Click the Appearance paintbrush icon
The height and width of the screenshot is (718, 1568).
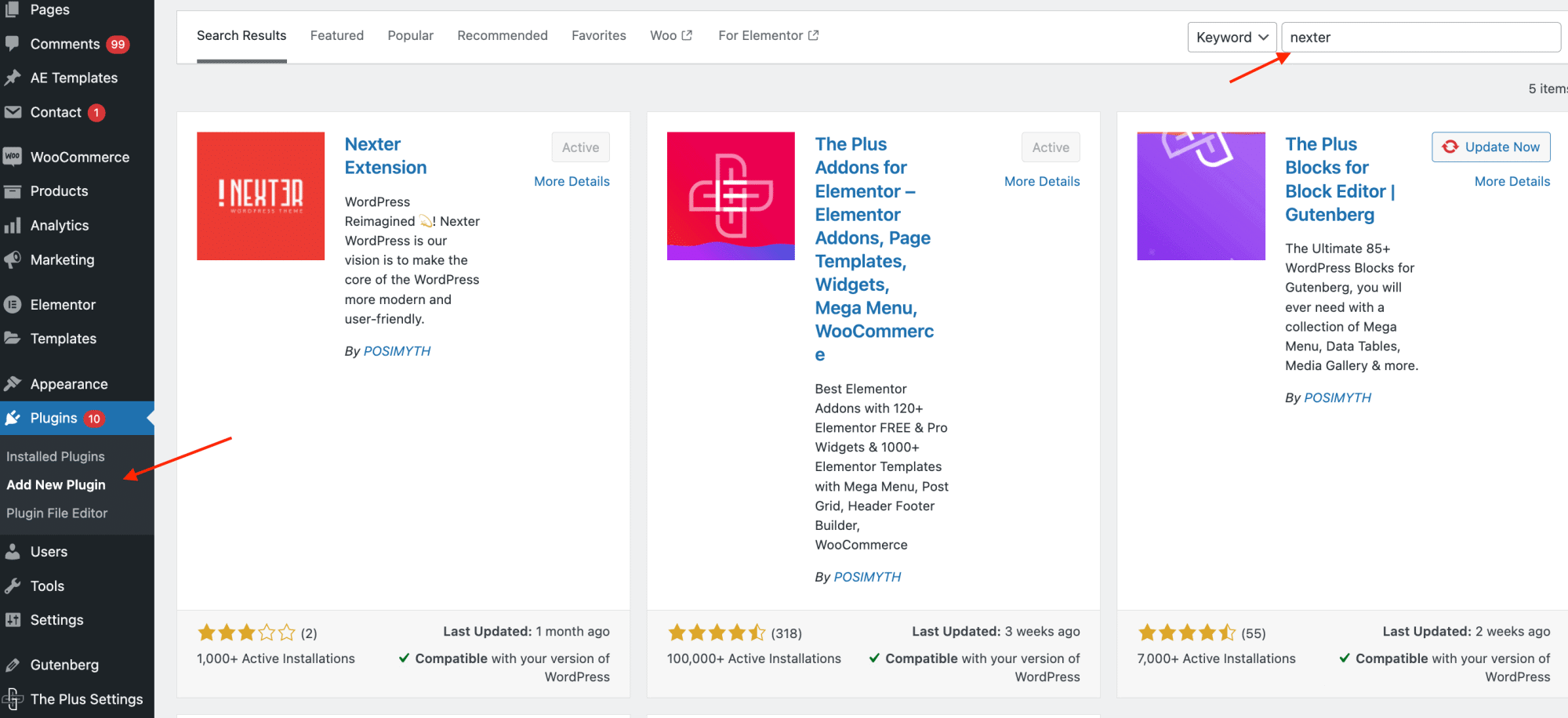pyautogui.click(x=13, y=384)
